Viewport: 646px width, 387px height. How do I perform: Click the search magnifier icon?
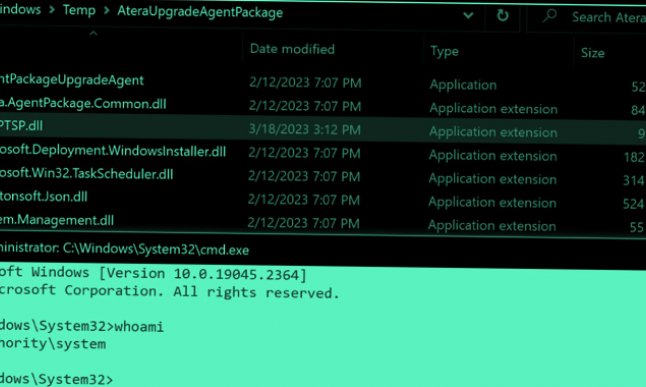(x=550, y=16)
